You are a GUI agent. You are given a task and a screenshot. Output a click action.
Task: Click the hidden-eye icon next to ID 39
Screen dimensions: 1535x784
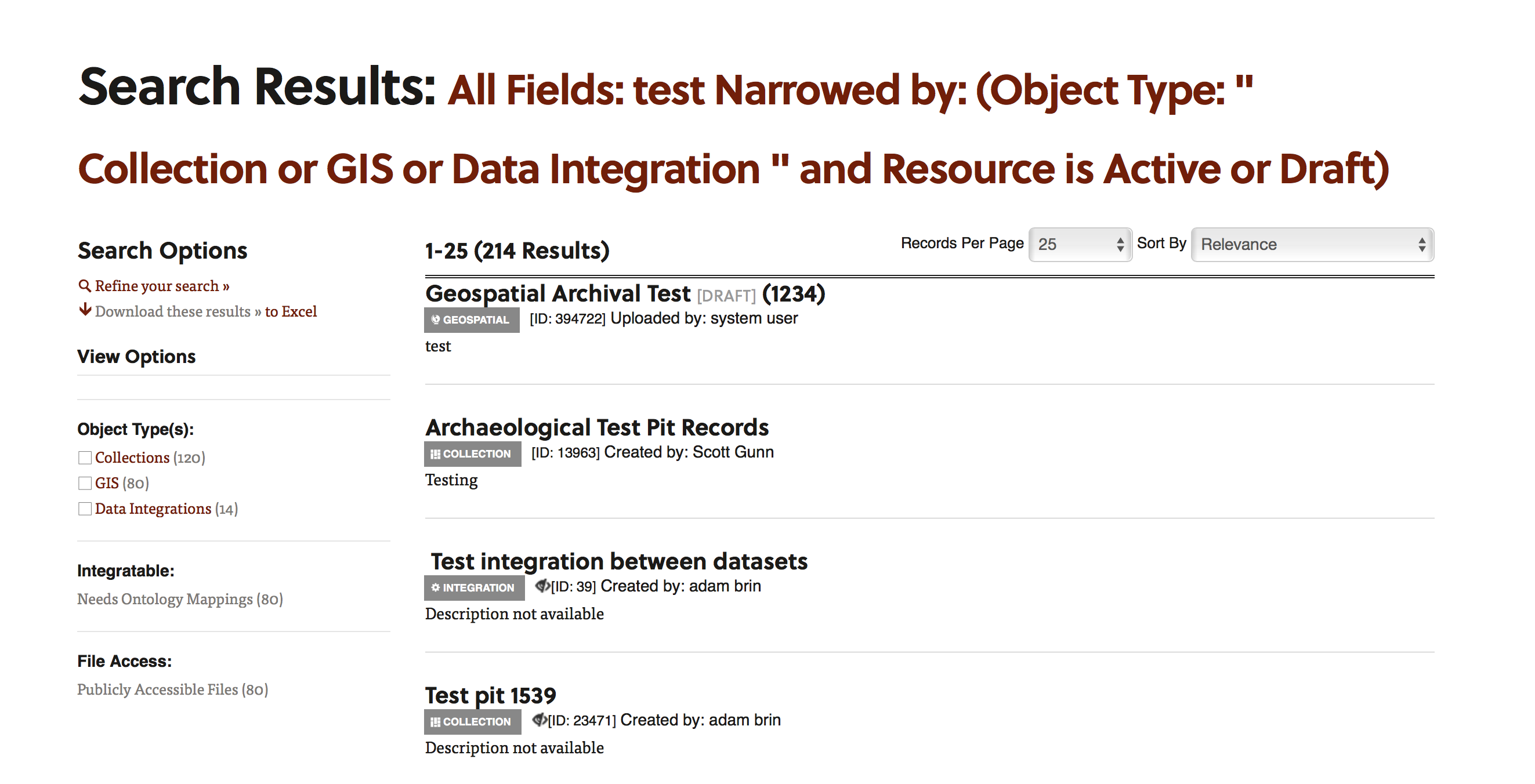point(542,586)
